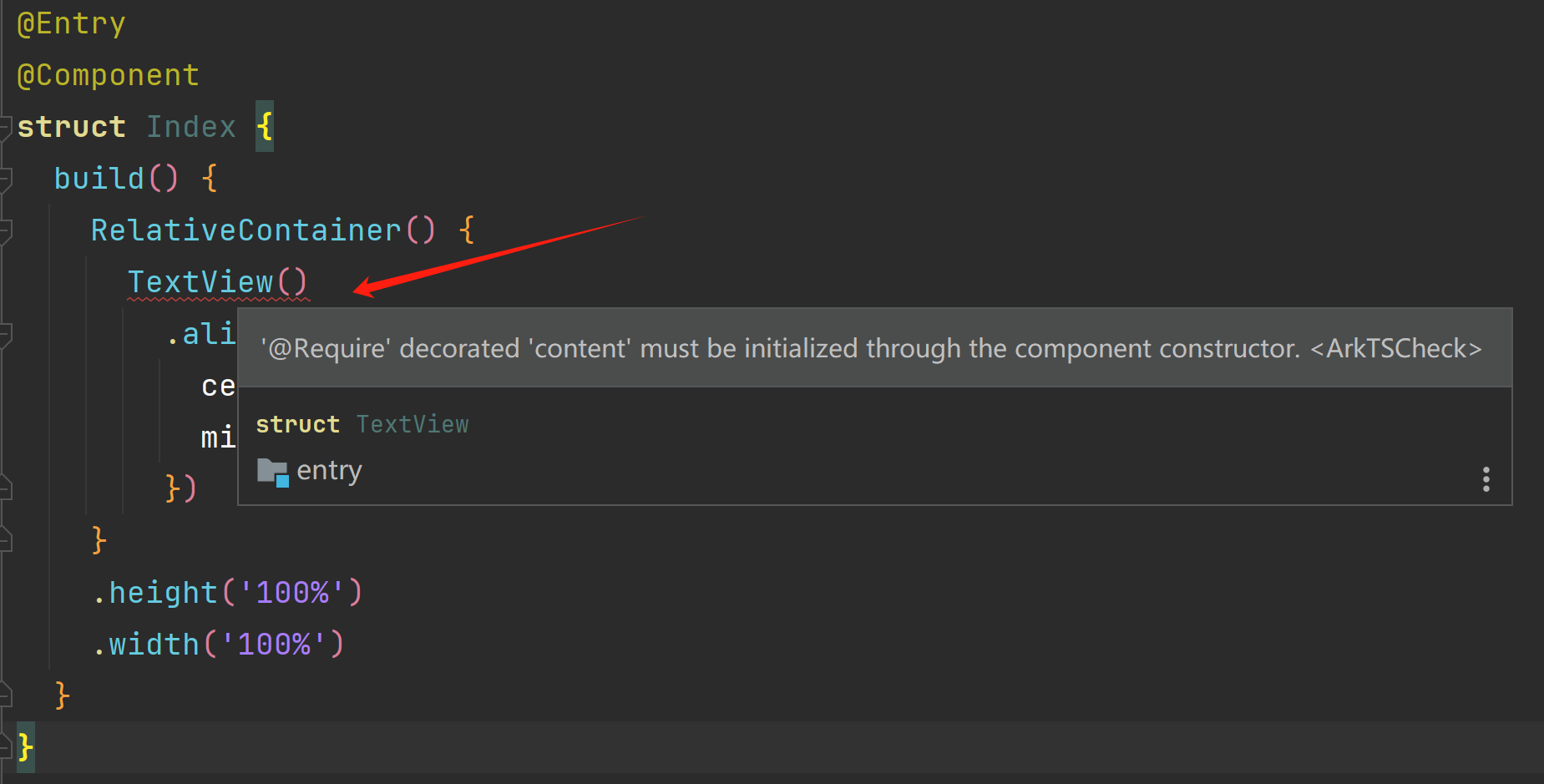Click fold end marker at final closing brace
This screenshot has height=784, width=1544.
pos(6,746)
